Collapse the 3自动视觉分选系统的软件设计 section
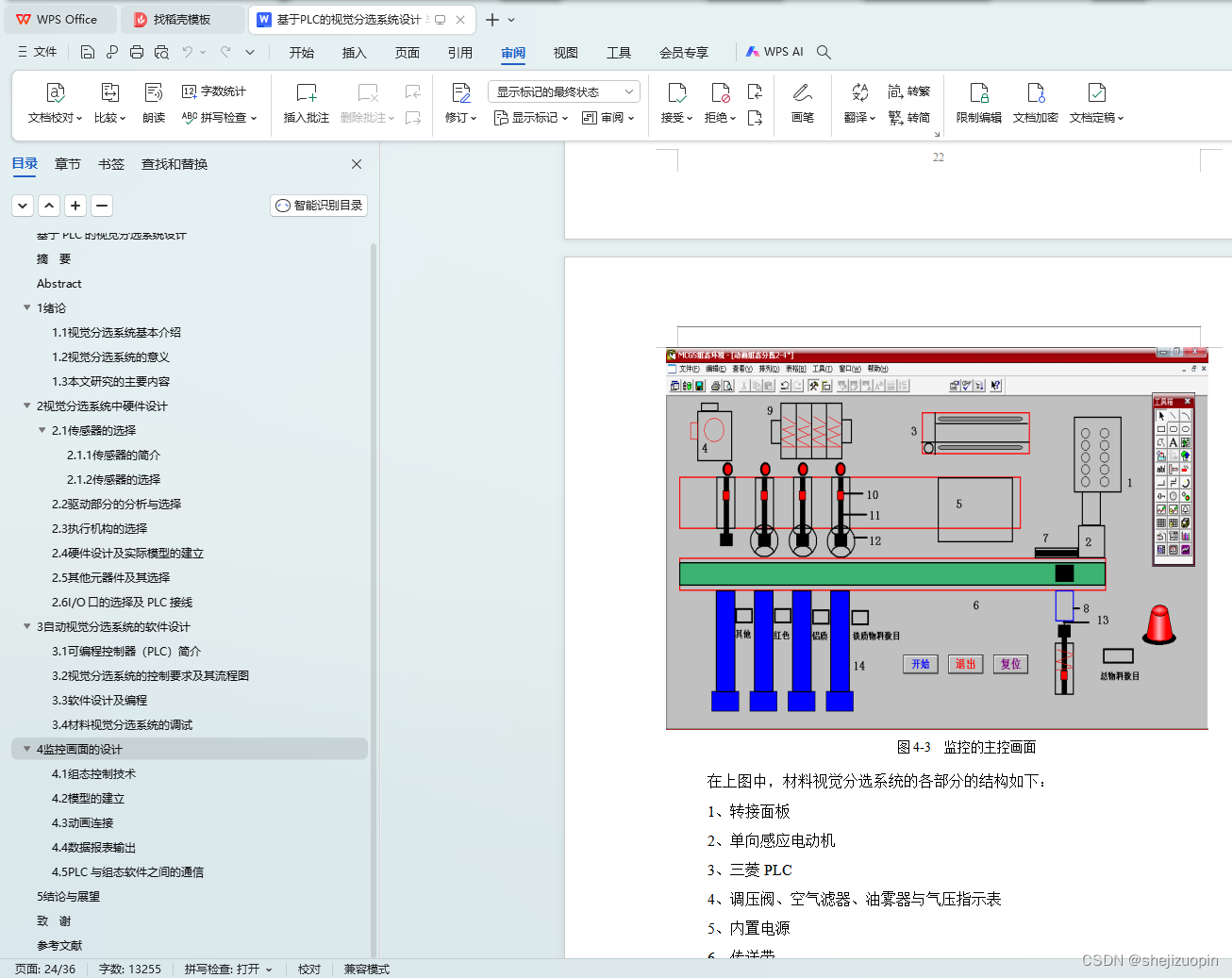 (26, 626)
